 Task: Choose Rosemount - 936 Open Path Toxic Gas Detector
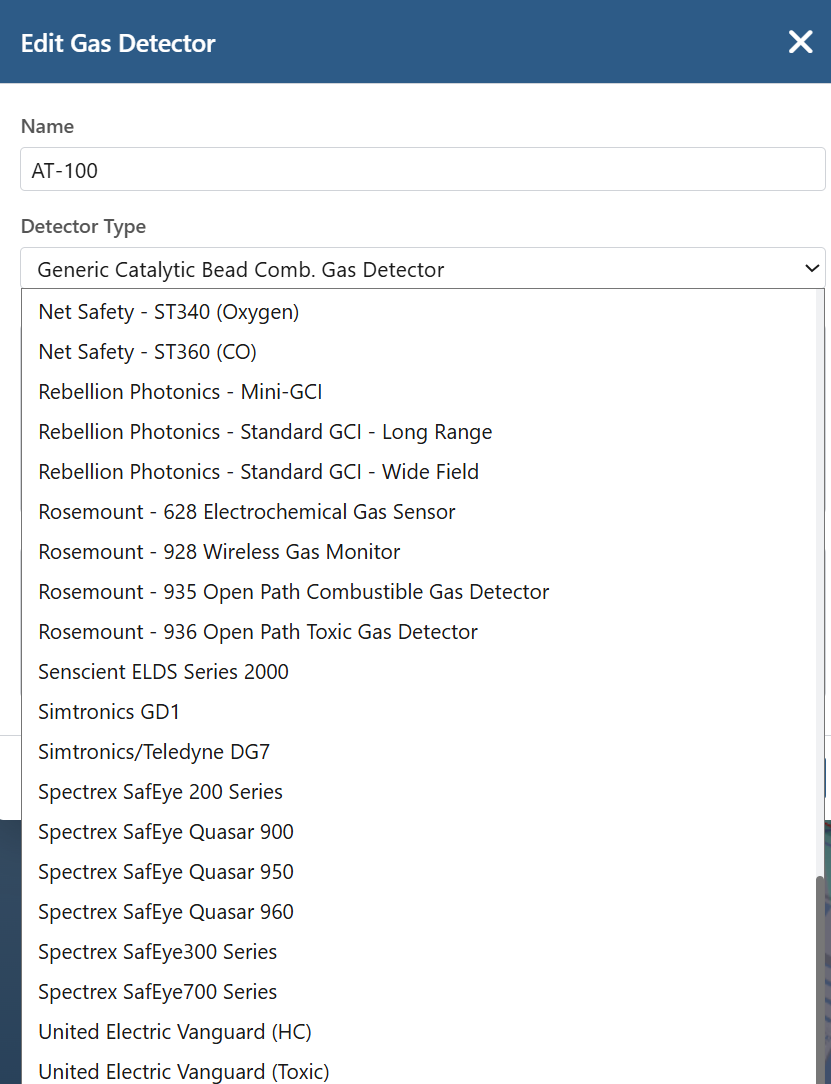(419, 632)
